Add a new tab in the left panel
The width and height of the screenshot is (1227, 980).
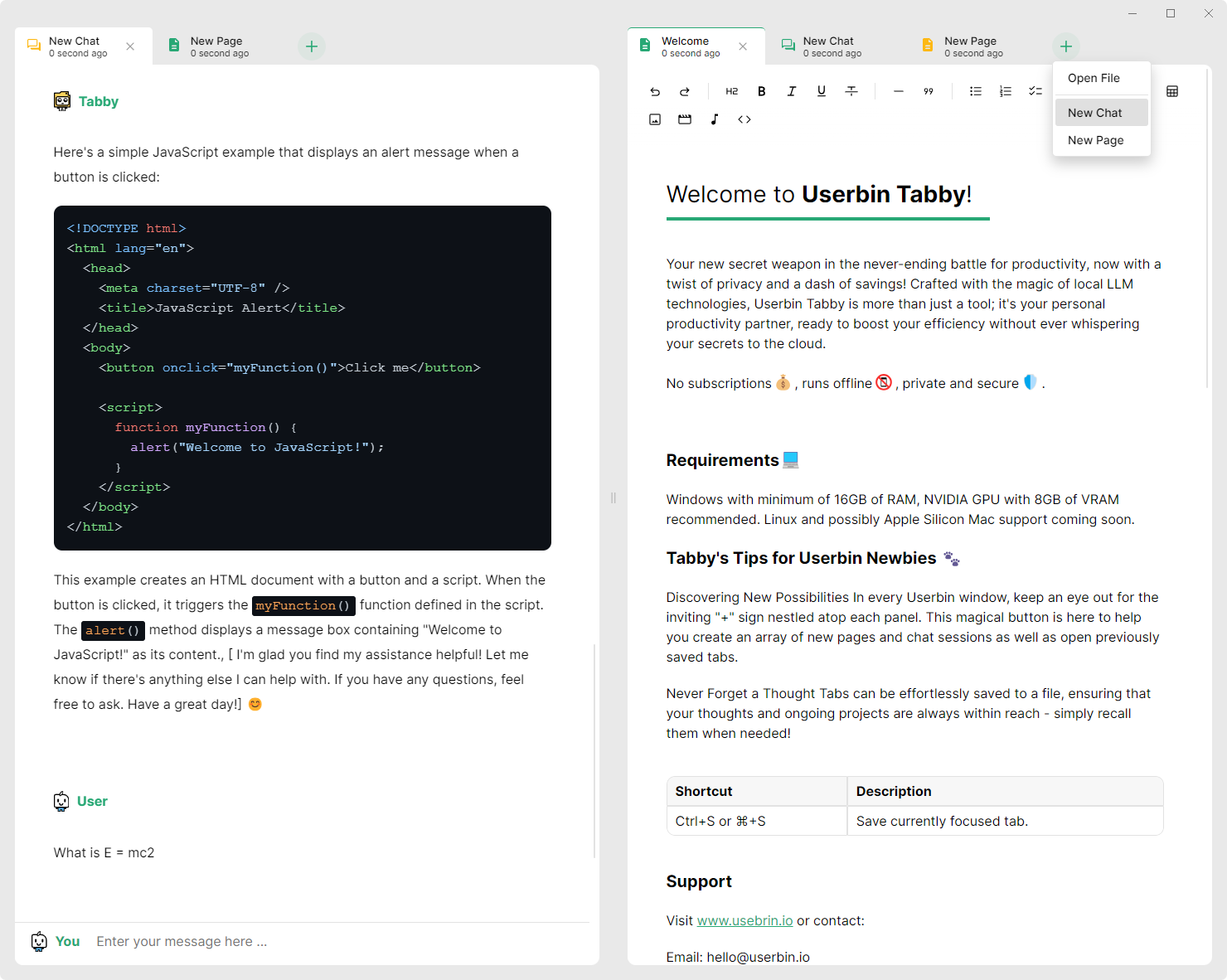pyautogui.click(x=312, y=46)
